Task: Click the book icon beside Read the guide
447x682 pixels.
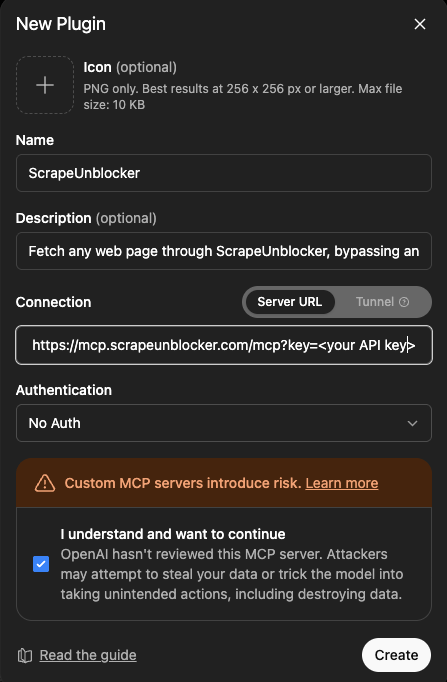Action: [x=25, y=655]
